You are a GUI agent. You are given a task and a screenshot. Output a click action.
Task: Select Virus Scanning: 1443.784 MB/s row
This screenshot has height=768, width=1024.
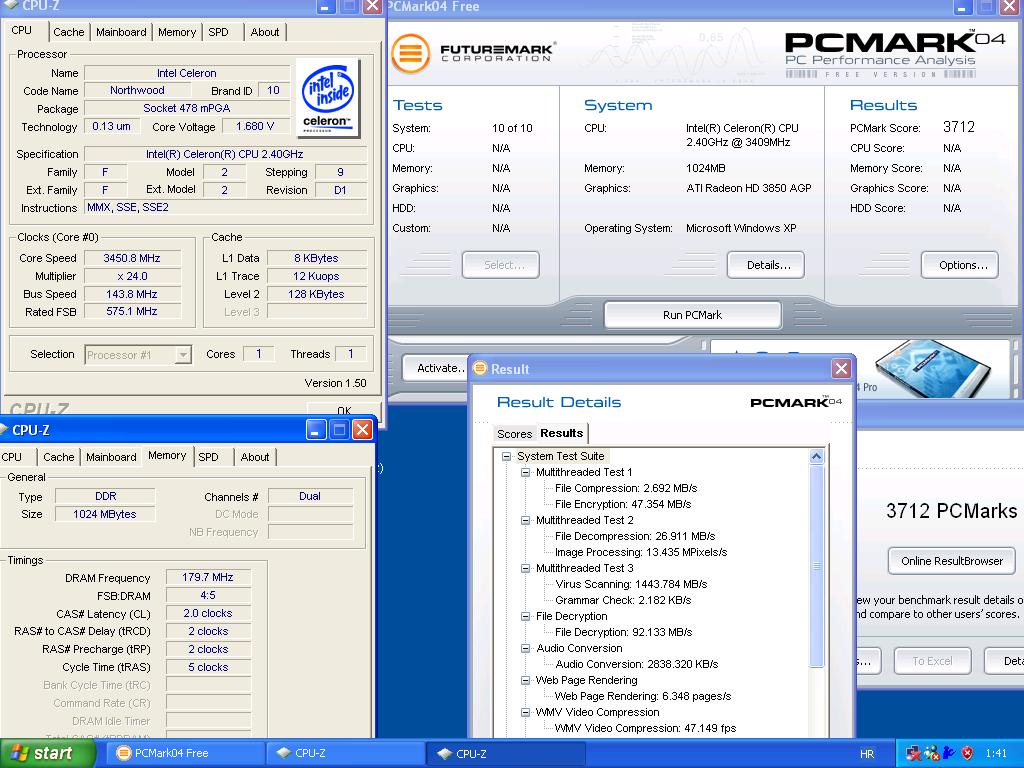(631, 584)
